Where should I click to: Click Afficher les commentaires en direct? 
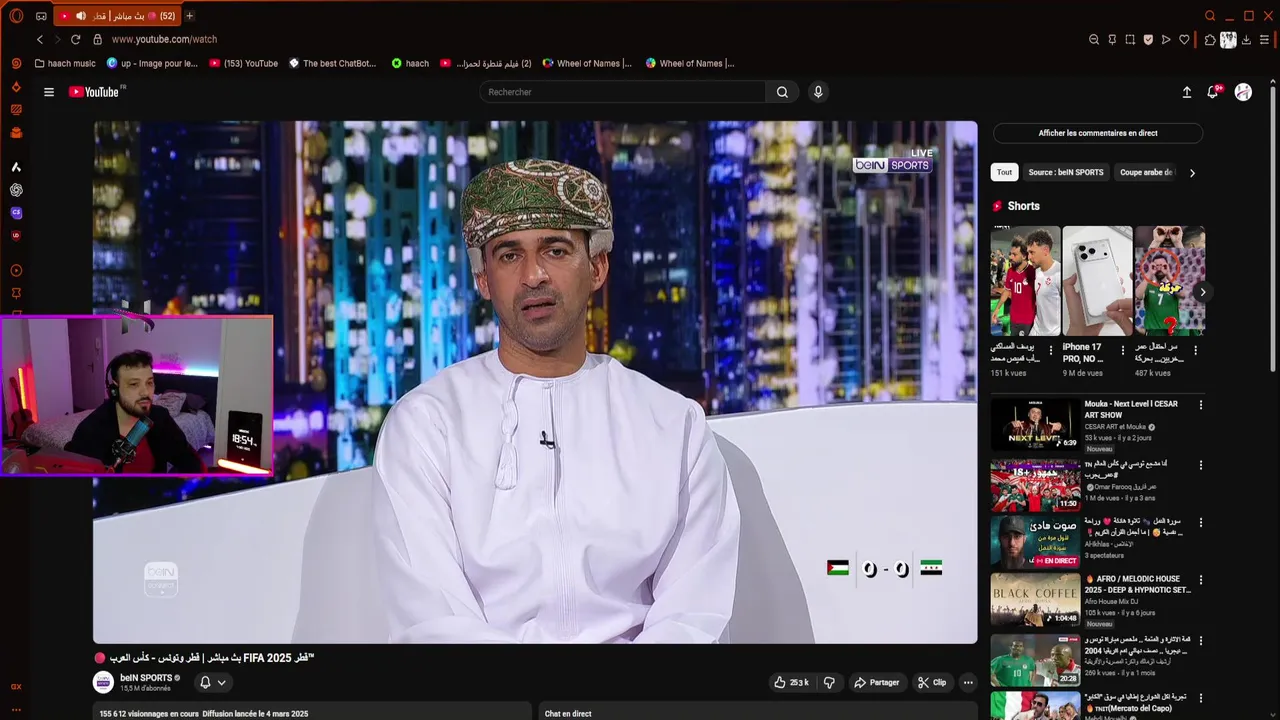[x=1097, y=133]
